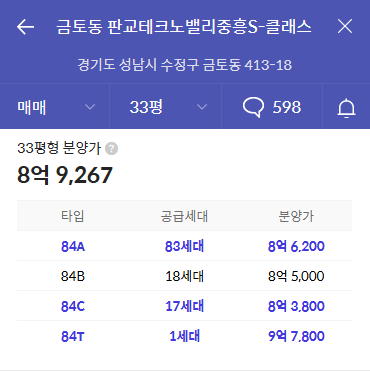Image resolution: width=370 pixels, height=371 pixels.
Task: Open the 598 comments speech bubble
Action: pyautogui.click(x=272, y=107)
